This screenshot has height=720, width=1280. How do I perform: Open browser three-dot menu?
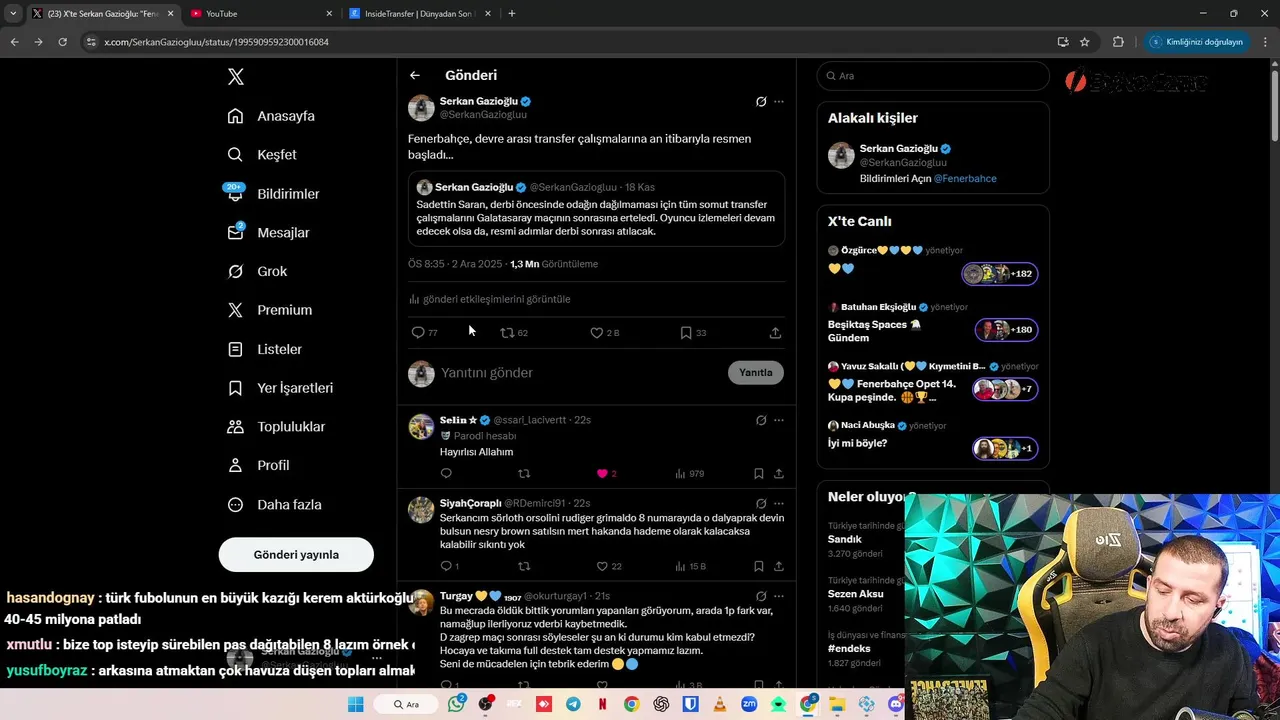coord(1264,42)
